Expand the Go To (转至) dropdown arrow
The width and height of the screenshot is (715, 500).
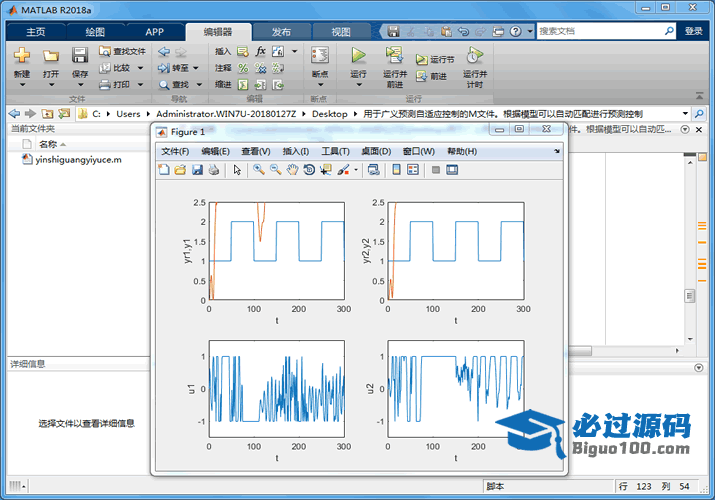(x=196, y=68)
